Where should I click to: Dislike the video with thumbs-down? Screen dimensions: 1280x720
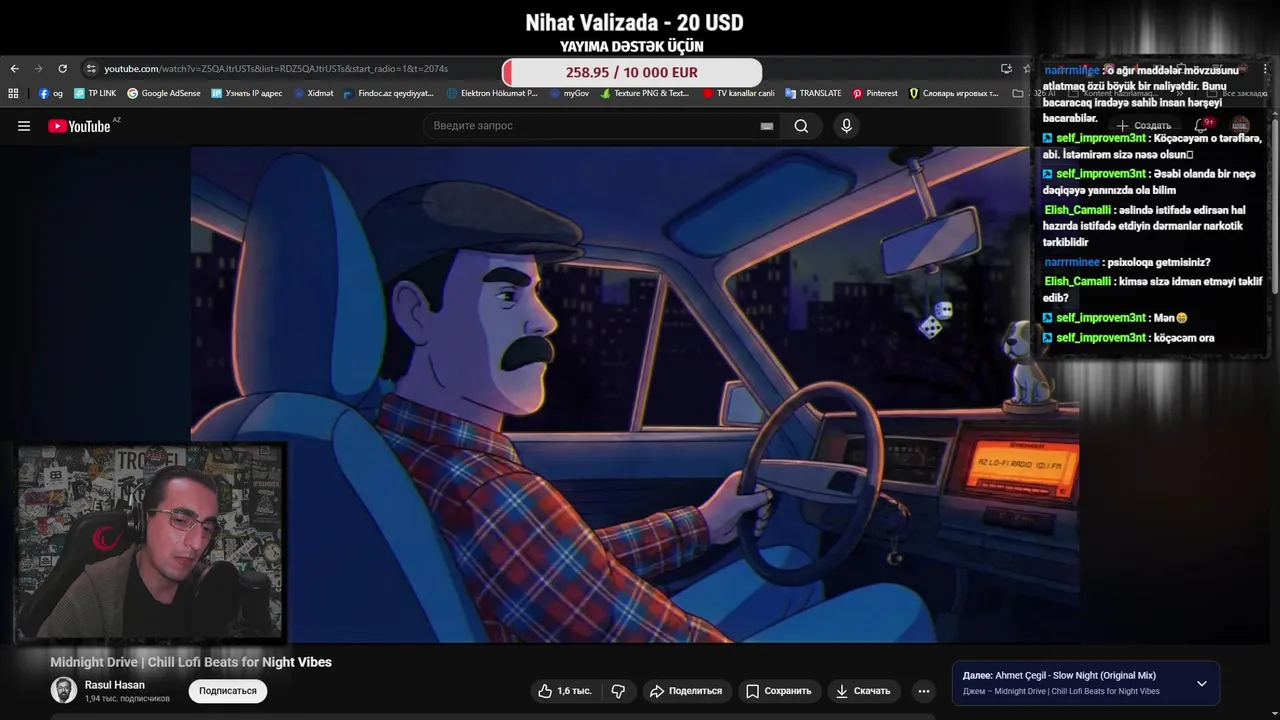(x=618, y=691)
